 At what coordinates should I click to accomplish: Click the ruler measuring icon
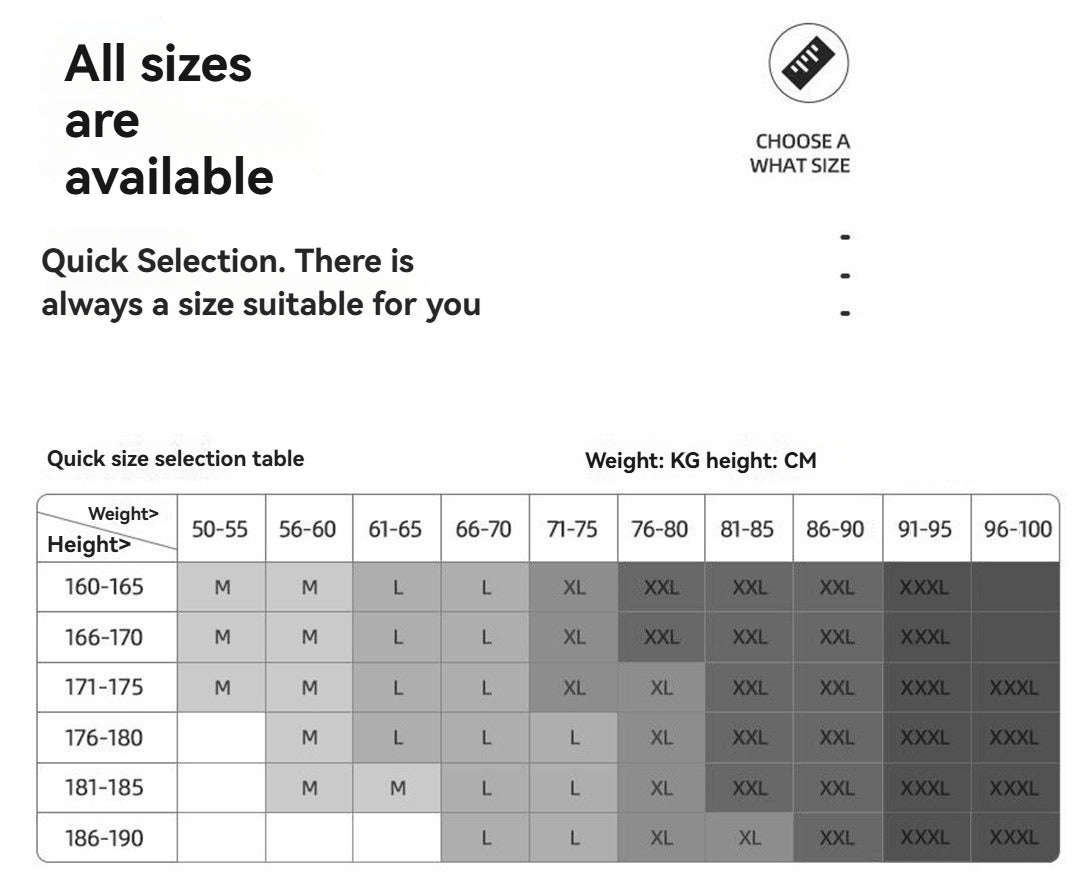click(x=808, y=63)
